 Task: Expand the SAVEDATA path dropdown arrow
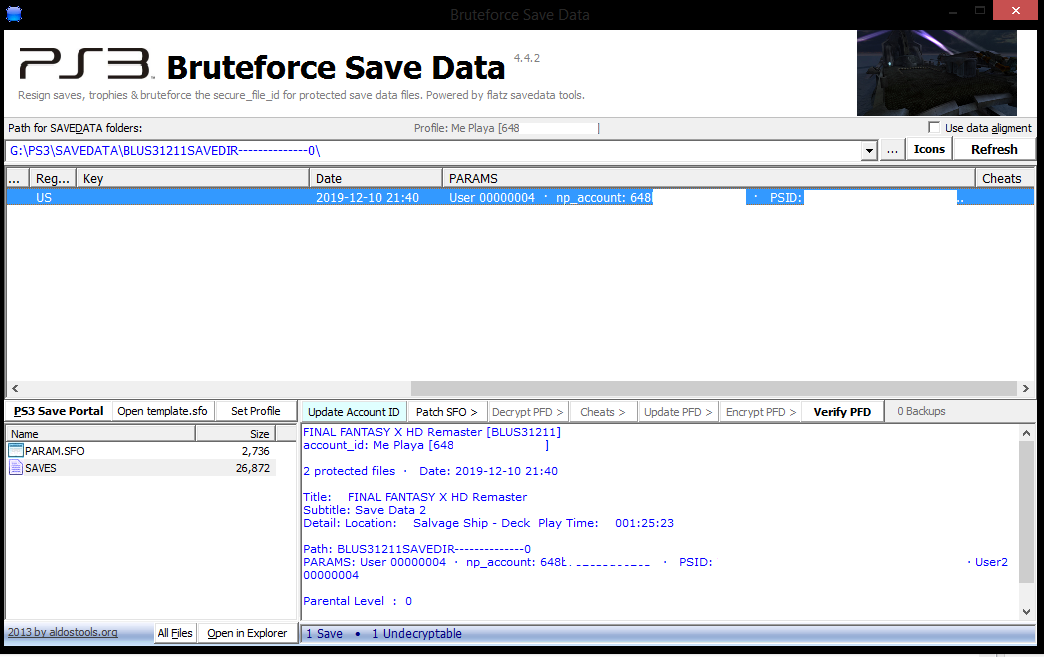coord(869,151)
